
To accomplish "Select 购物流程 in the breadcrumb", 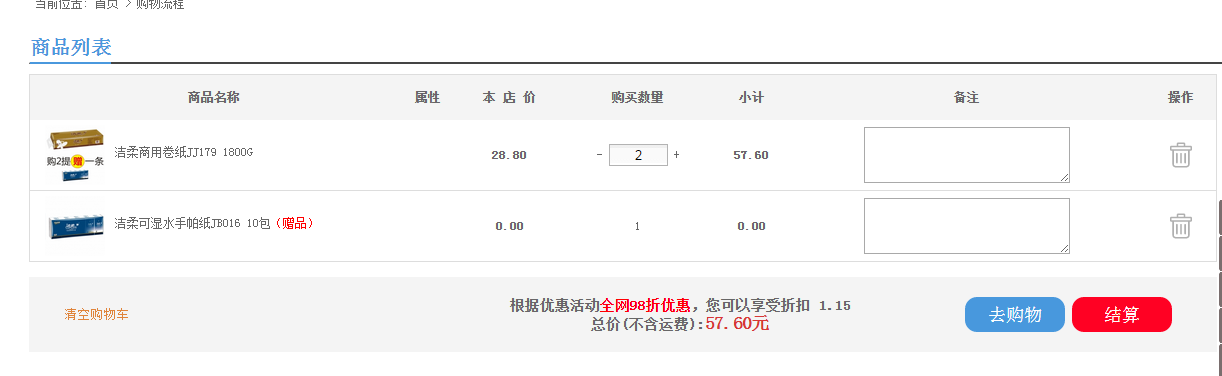I will [x=160, y=4].
